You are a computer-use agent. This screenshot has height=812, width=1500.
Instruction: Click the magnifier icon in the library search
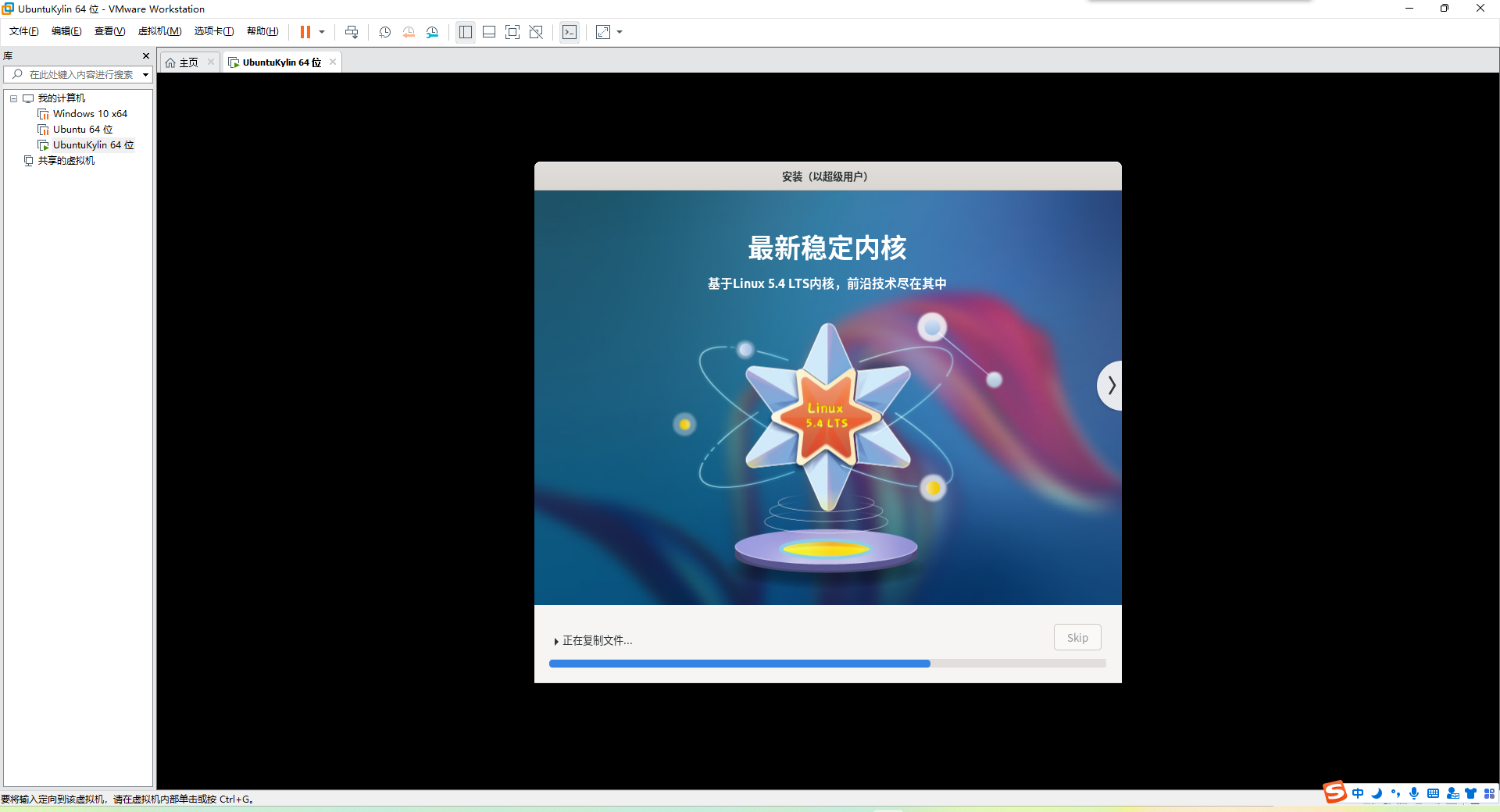tap(17, 74)
